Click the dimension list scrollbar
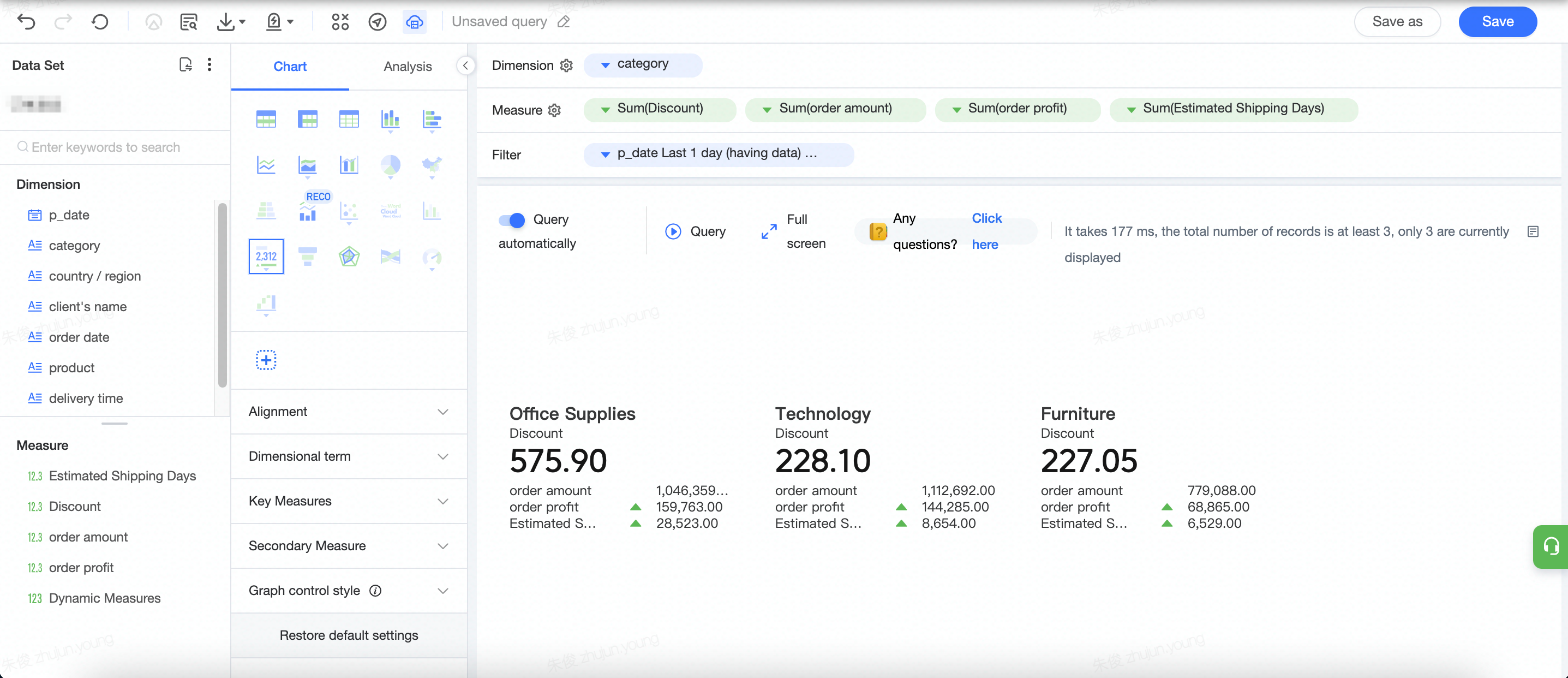The height and width of the screenshot is (678, 1568). [x=222, y=295]
